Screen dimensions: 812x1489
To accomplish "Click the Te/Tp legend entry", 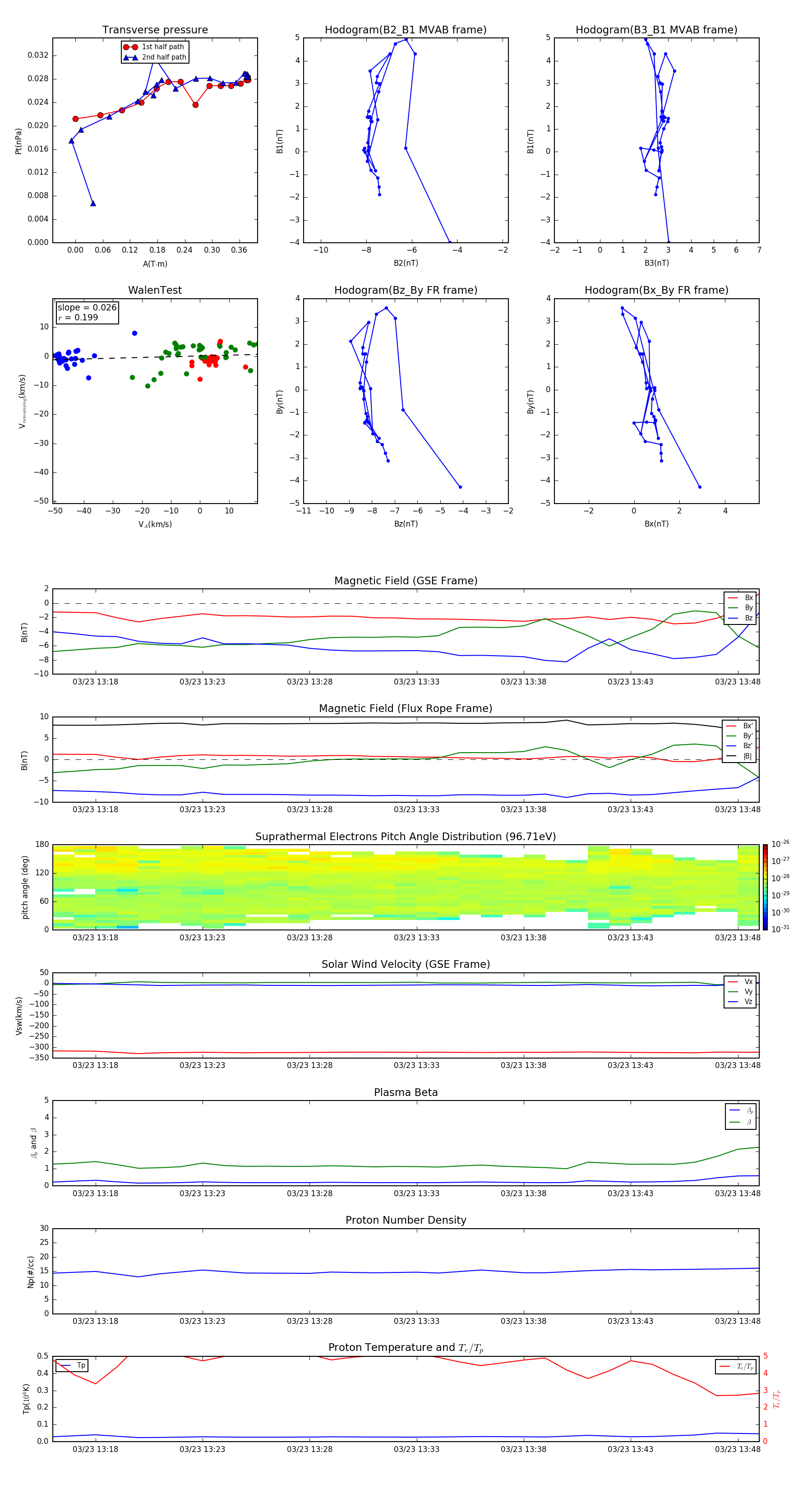I will point(736,1366).
